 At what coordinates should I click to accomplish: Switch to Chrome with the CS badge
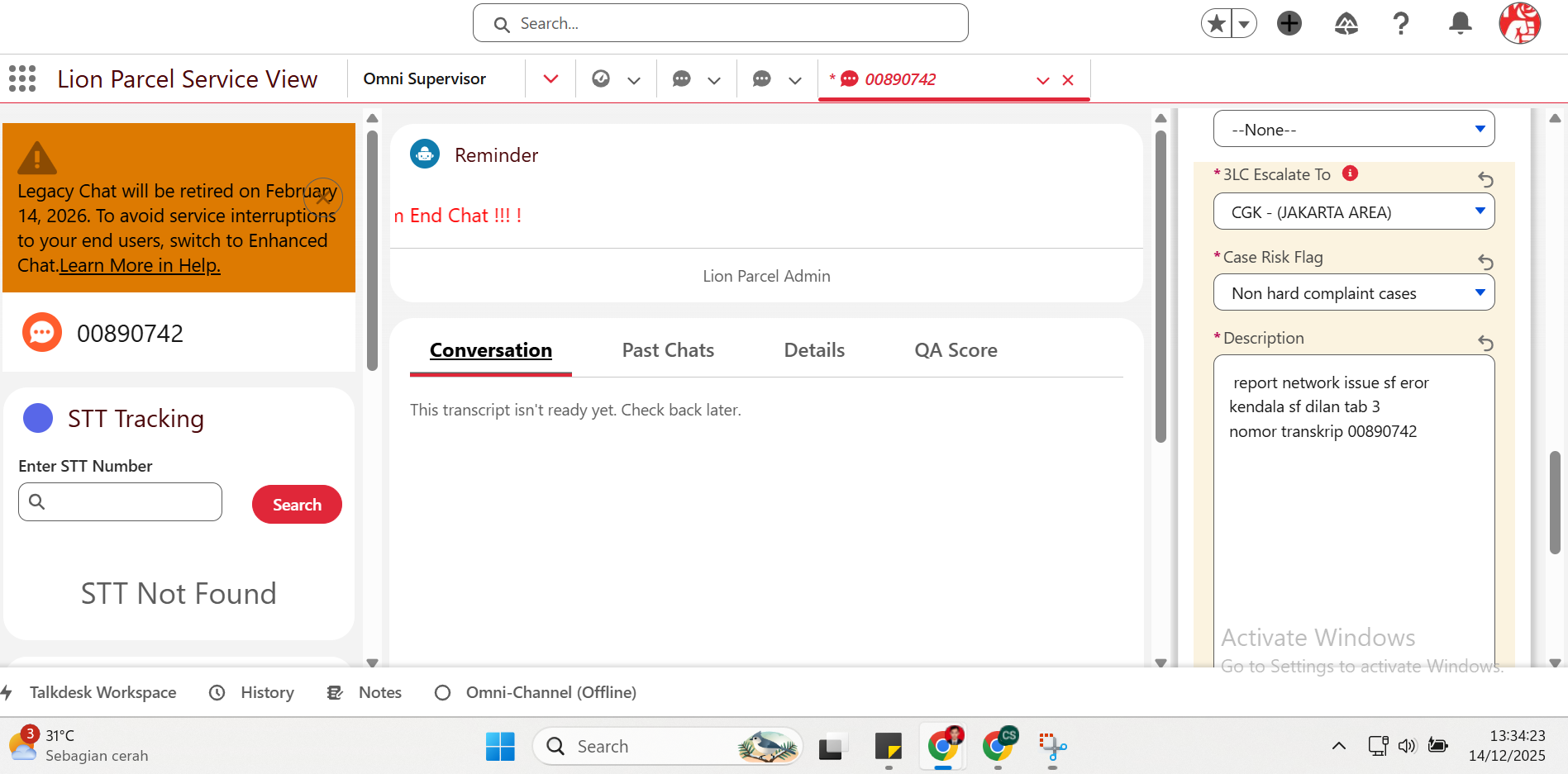pos(998,746)
